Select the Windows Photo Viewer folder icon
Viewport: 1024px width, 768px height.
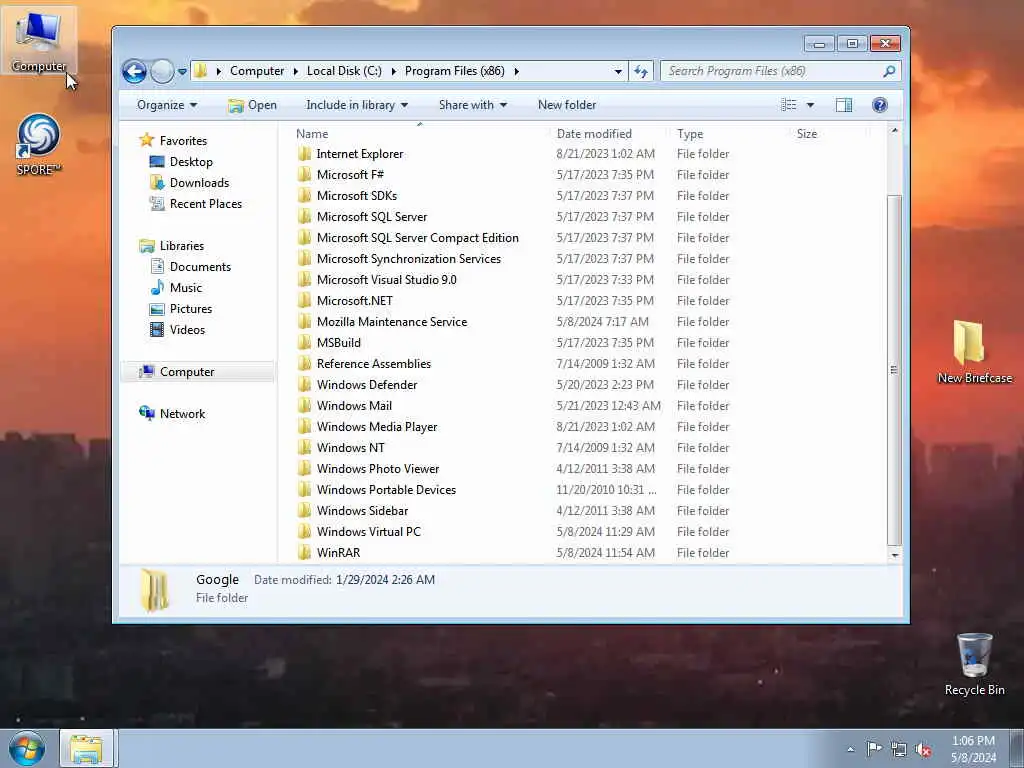[x=304, y=469]
